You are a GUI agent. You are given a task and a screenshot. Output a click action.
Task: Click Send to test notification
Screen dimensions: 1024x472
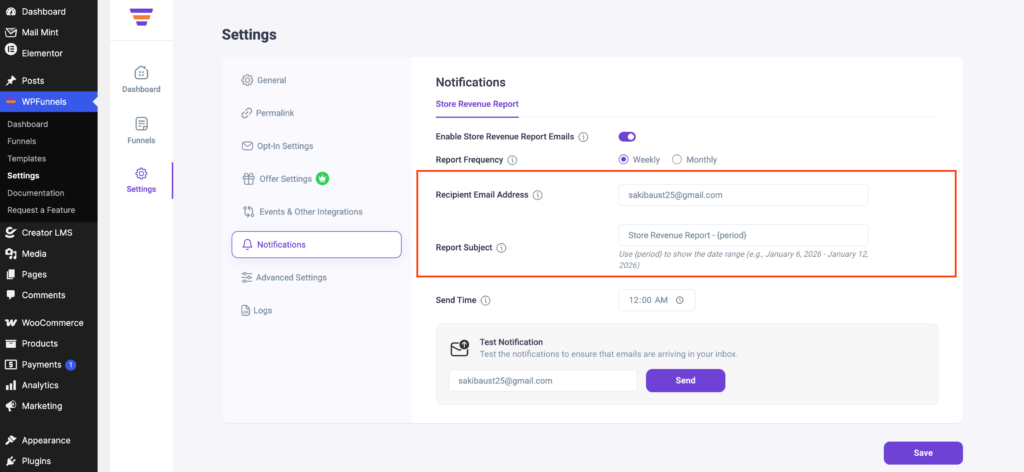pos(685,381)
